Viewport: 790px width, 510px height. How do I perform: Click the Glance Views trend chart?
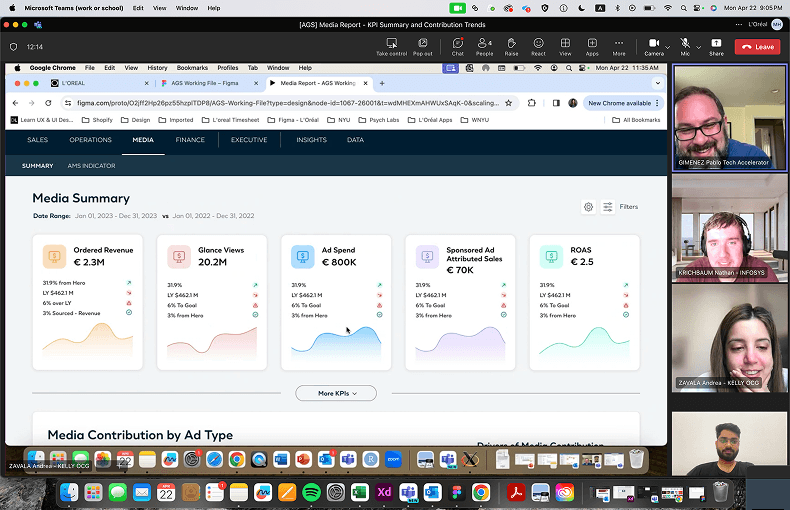[x=212, y=342]
